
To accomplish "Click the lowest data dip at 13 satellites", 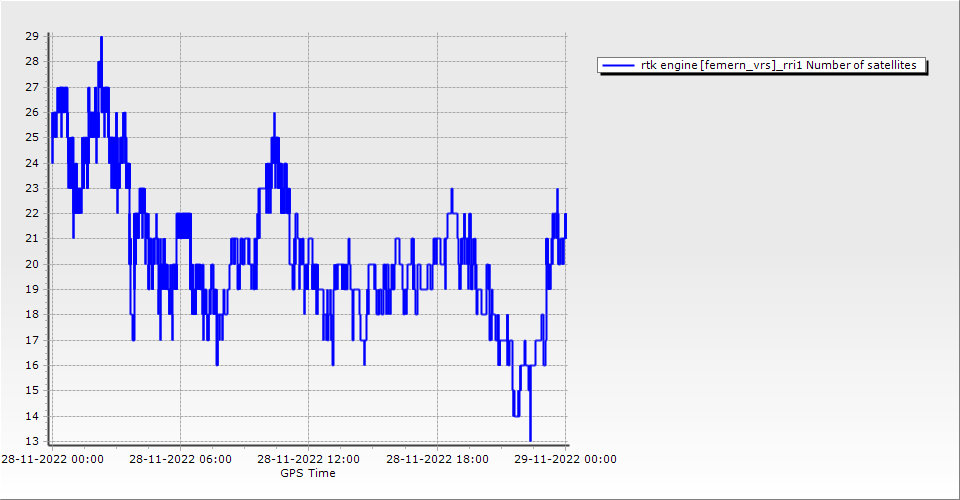I will point(530,439).
